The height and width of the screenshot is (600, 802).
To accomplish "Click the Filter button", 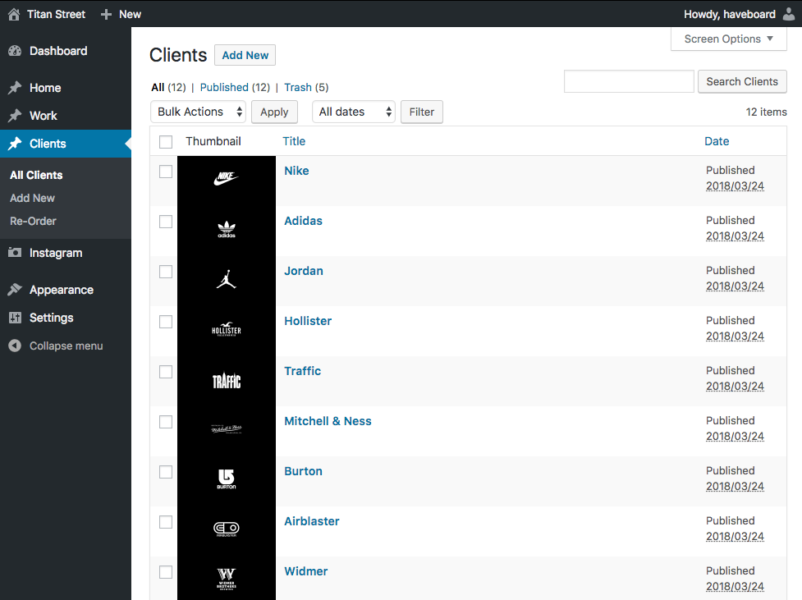I will 421,112.
